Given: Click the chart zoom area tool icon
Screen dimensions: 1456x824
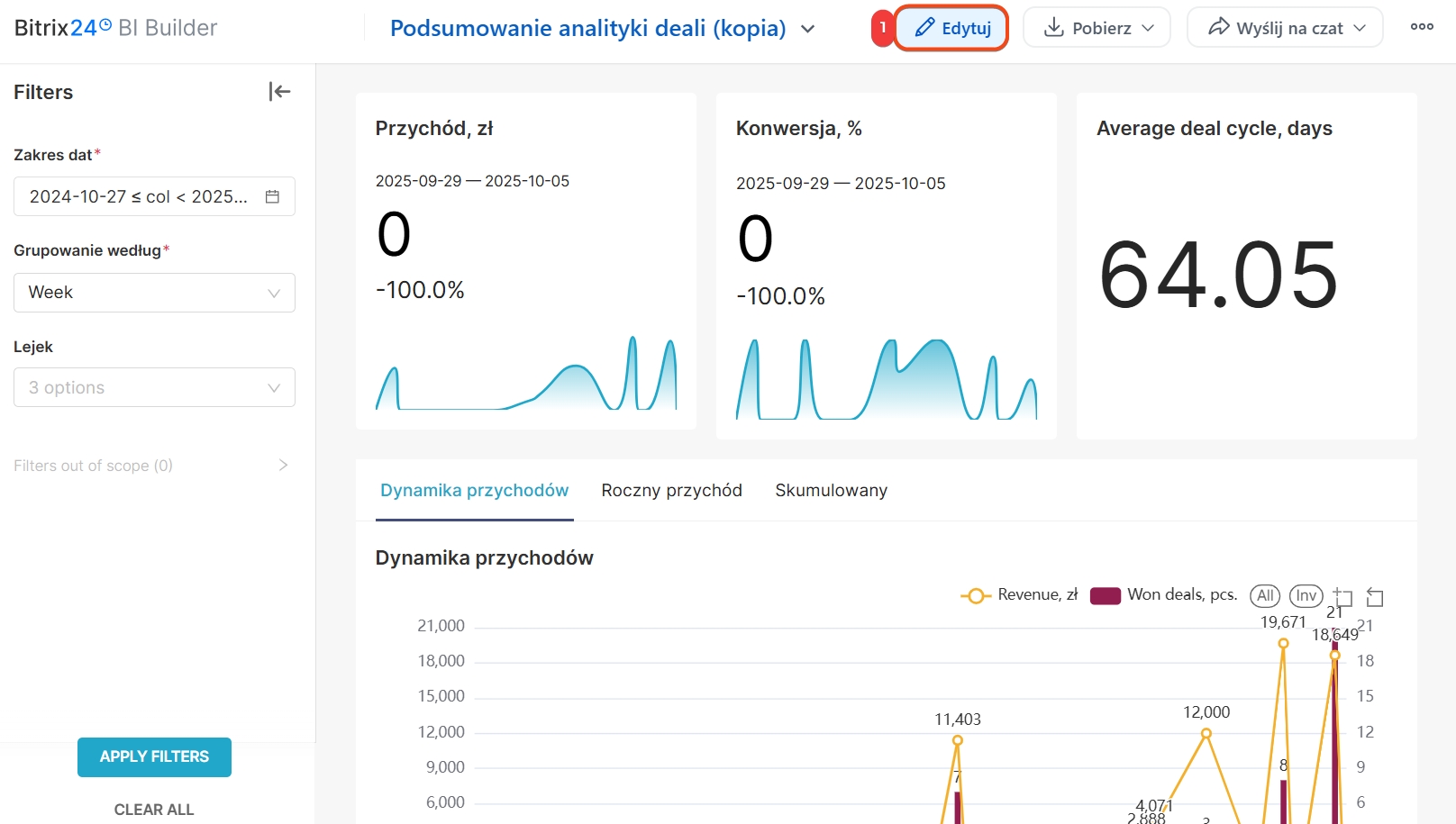Looking at the screenshot, I should click(x=1343, y=597).
